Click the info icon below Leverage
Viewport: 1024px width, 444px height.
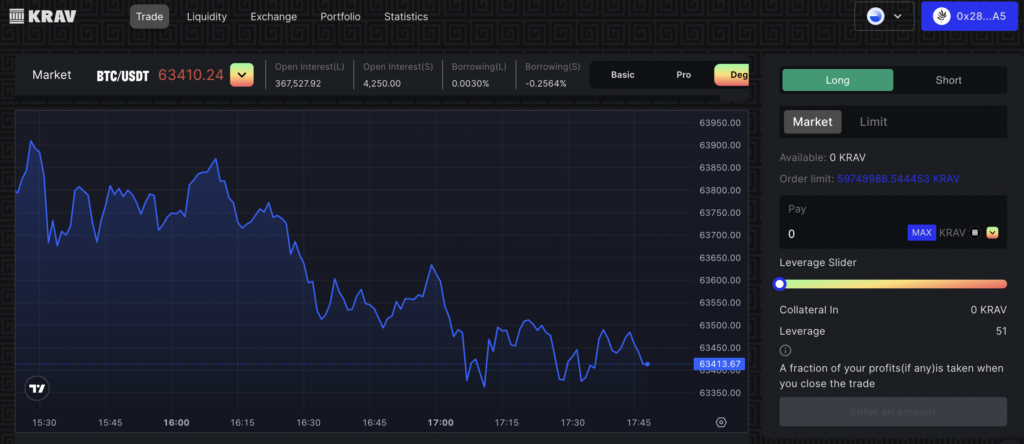(785, 351)
